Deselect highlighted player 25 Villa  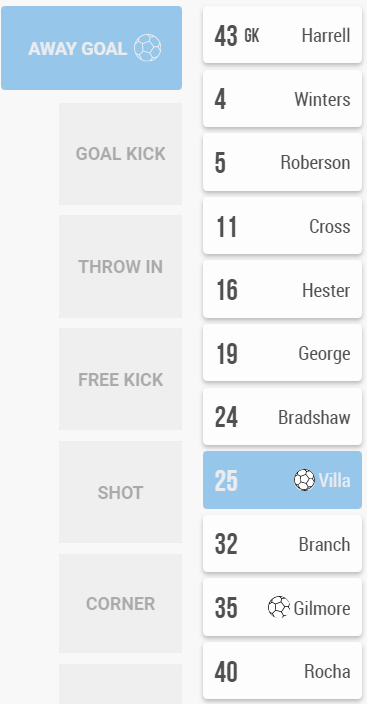pos(283,480)
